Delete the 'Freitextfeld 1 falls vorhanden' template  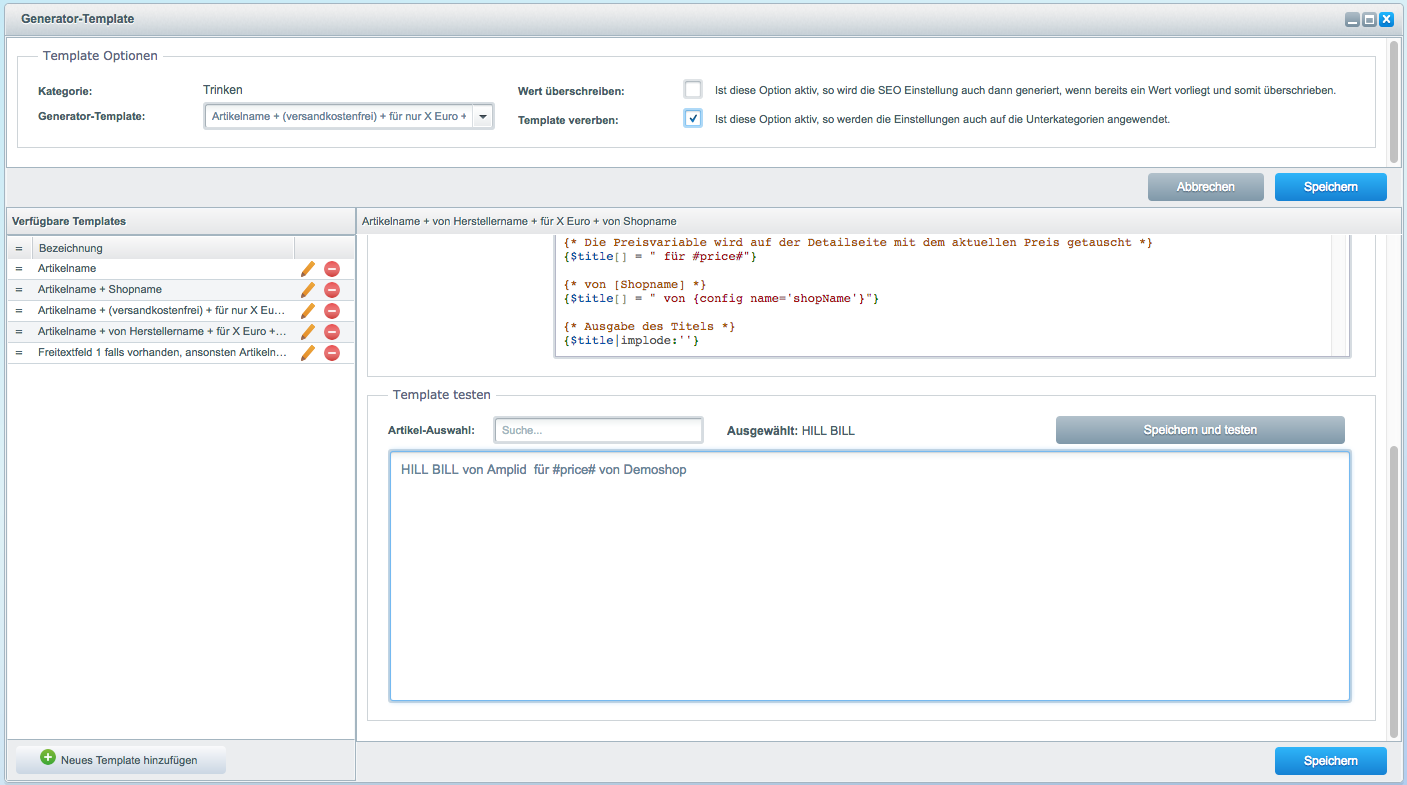click(332, 353)
